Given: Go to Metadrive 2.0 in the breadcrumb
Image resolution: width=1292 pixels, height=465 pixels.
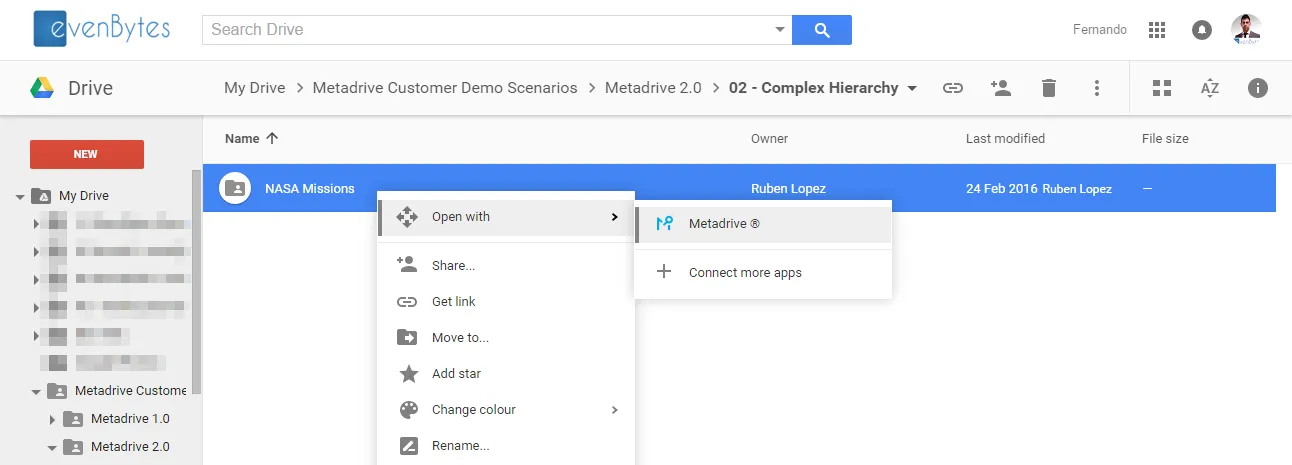Looking at the screenshot, I should click(653, 88).
